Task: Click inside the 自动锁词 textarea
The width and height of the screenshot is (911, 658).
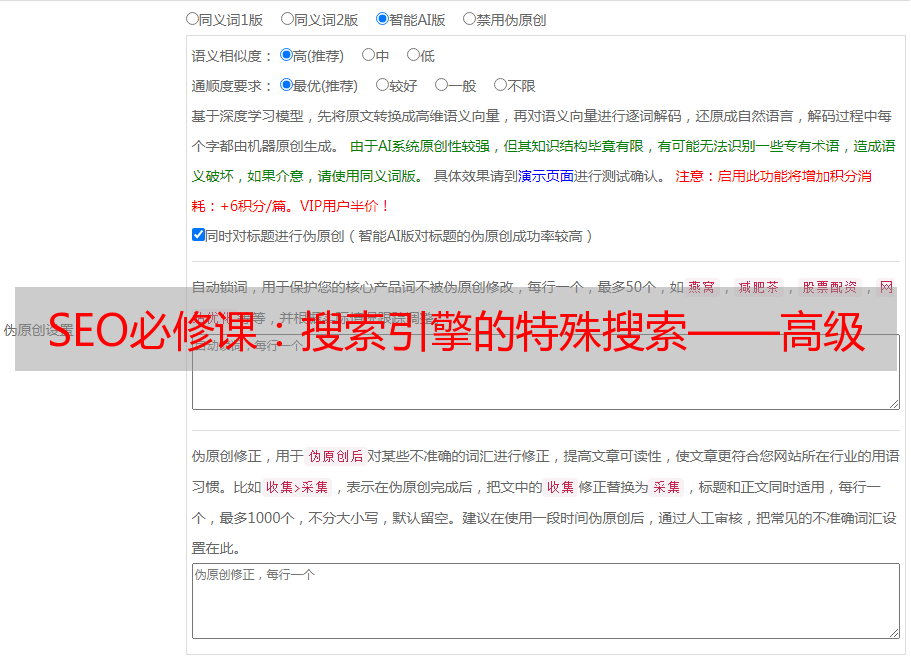Action: point(546,372)
